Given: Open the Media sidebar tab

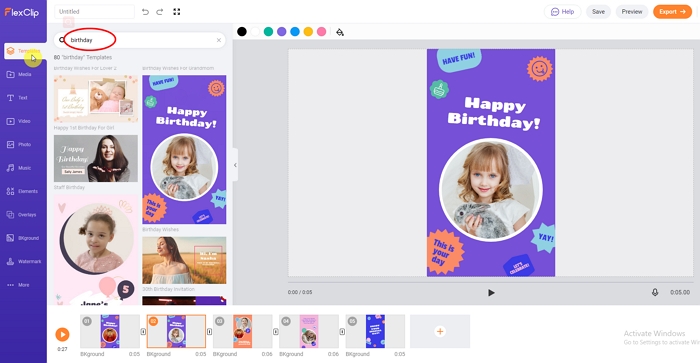Looking at the screenshot, I should [19, 75].
